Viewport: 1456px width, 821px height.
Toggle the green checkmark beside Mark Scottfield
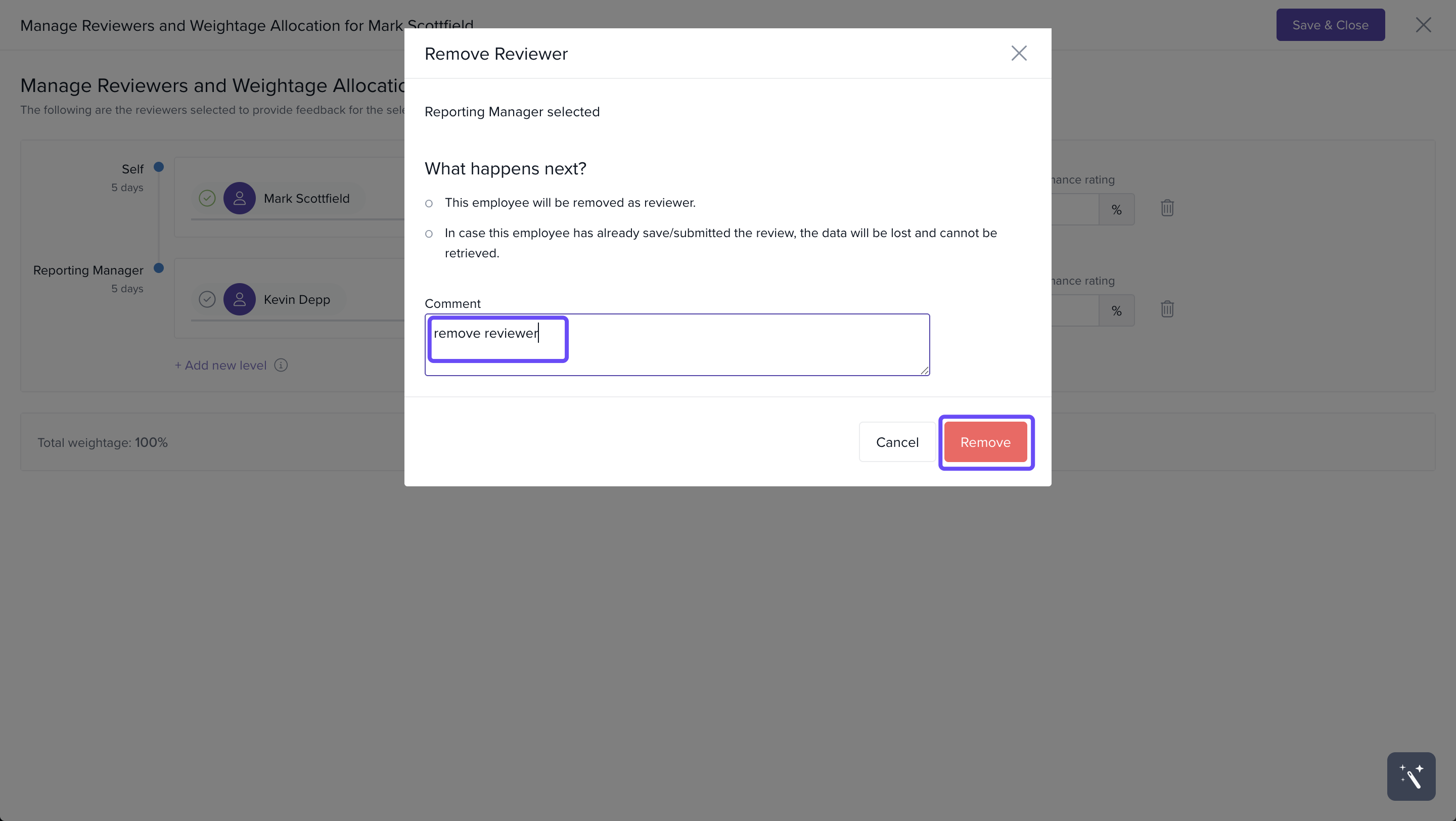[x=207, y=198]
